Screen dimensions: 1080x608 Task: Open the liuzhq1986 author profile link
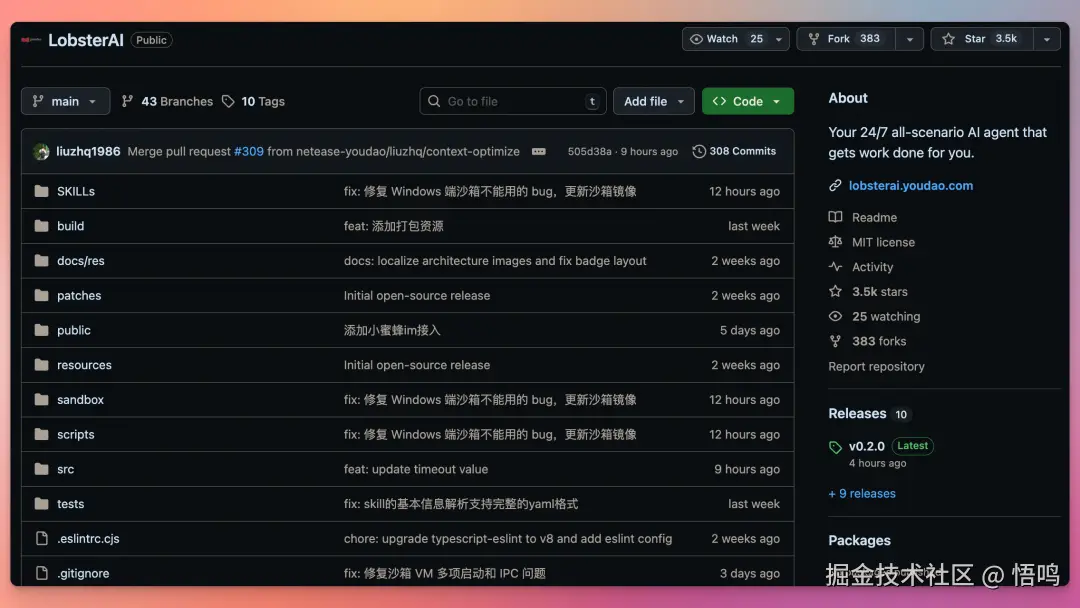88,151
